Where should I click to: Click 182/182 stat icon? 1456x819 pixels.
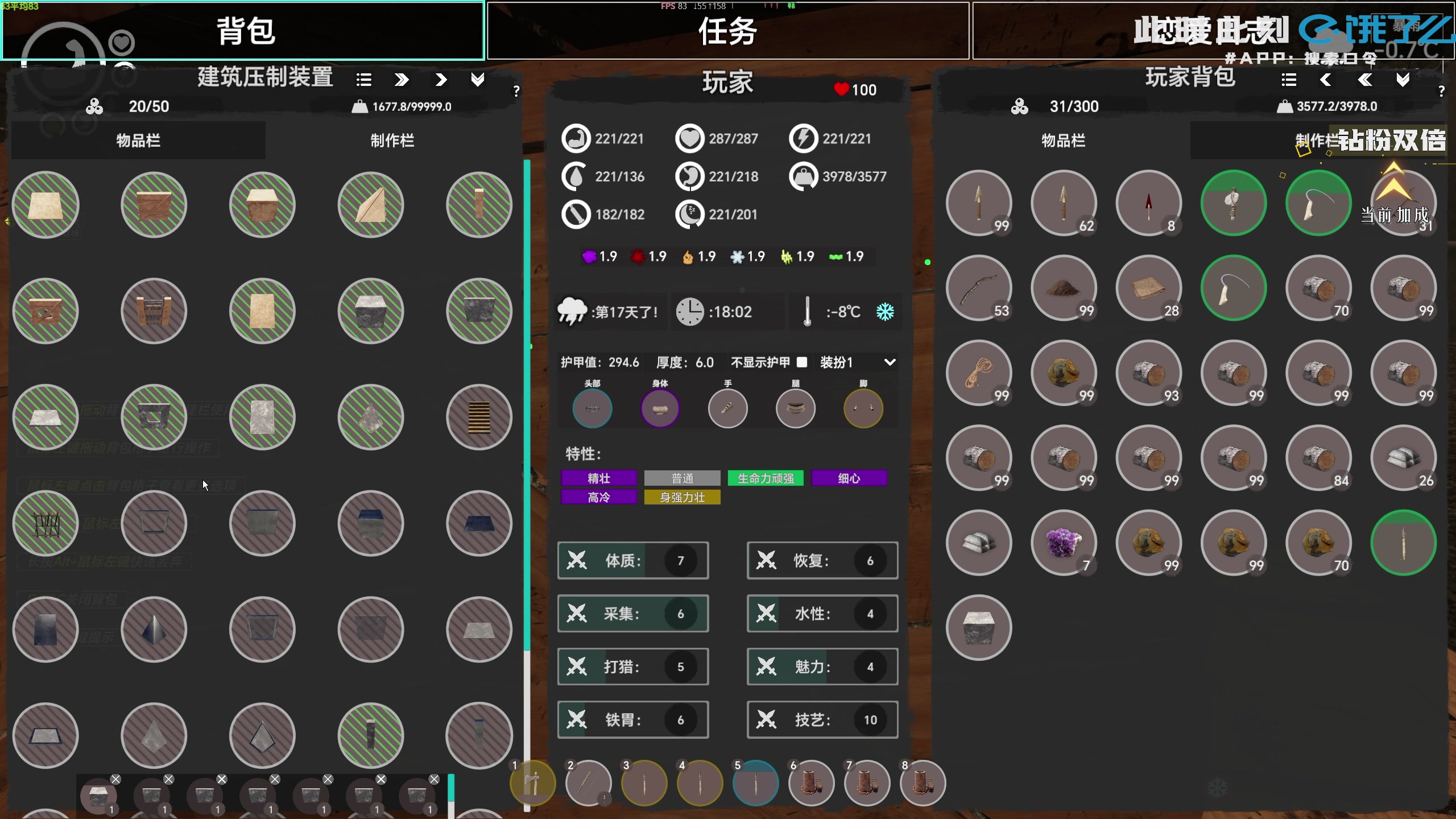pos(576,214)
